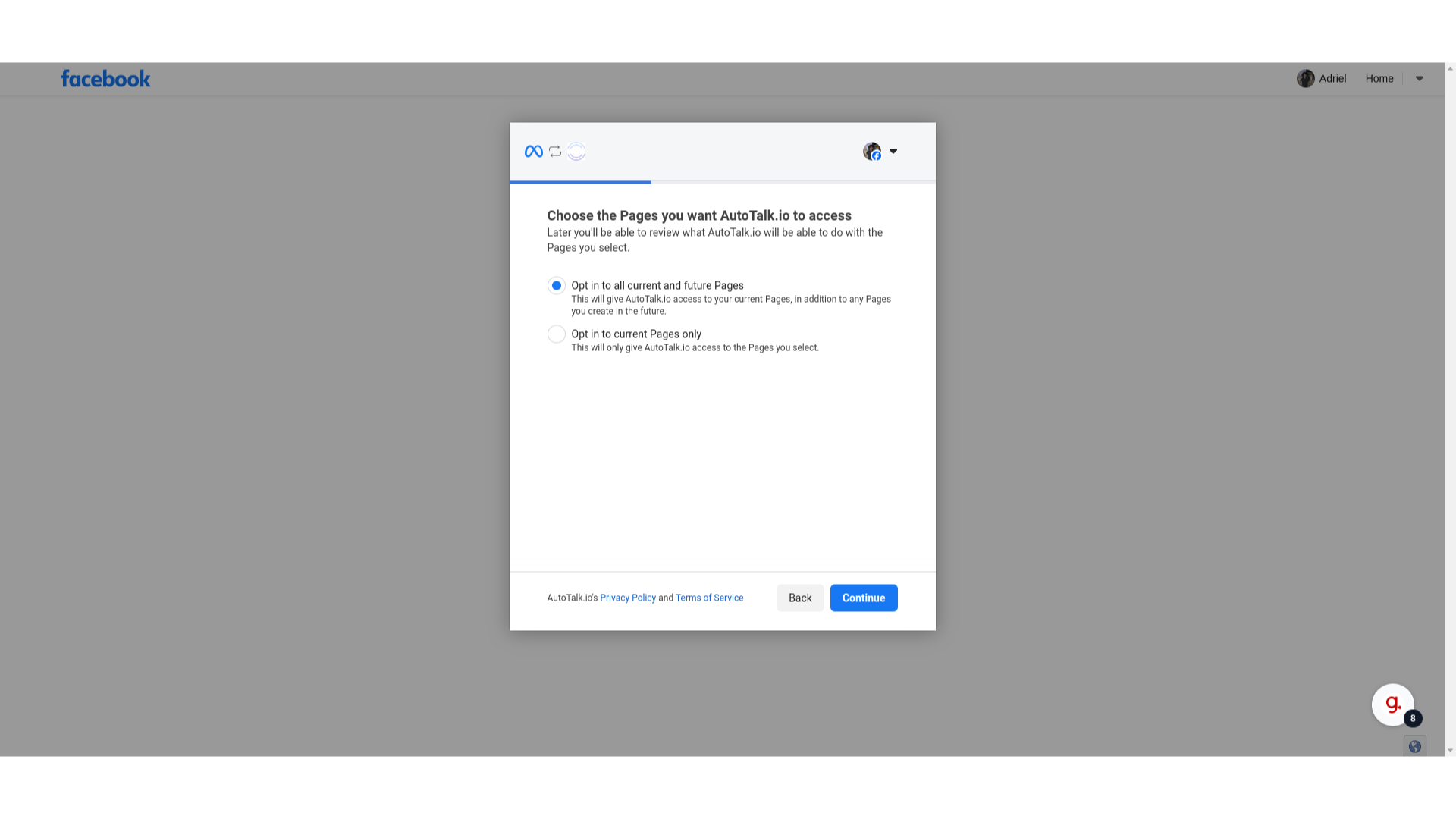Expand the top bar account menu arrow
The width and height of the screenshot is (1456, 819).
point(1420,79)
